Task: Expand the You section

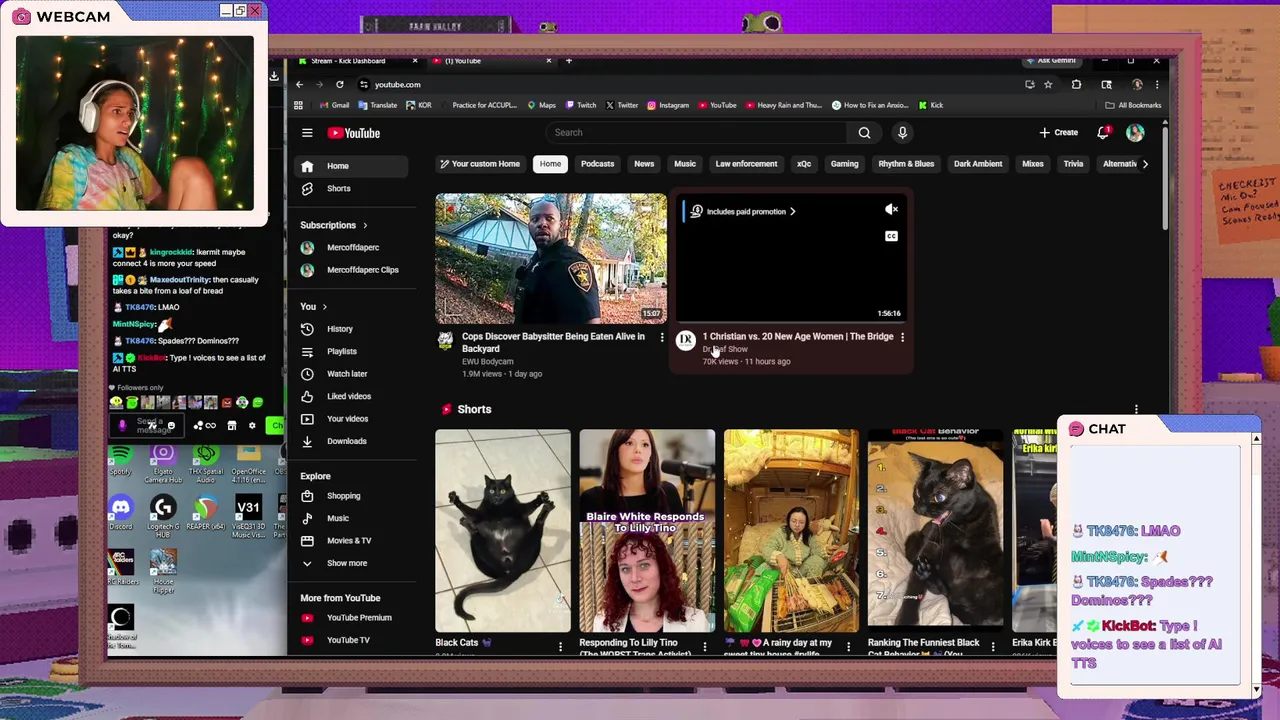Action: 314,306
